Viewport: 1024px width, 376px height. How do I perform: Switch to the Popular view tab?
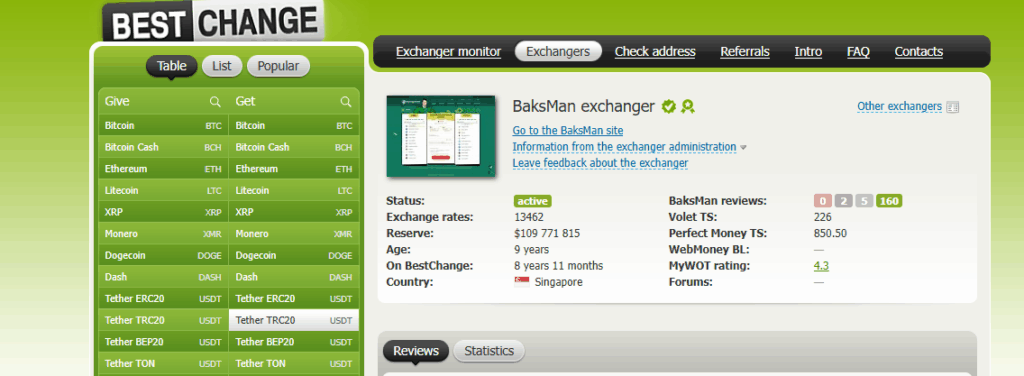tap(278, 66)
